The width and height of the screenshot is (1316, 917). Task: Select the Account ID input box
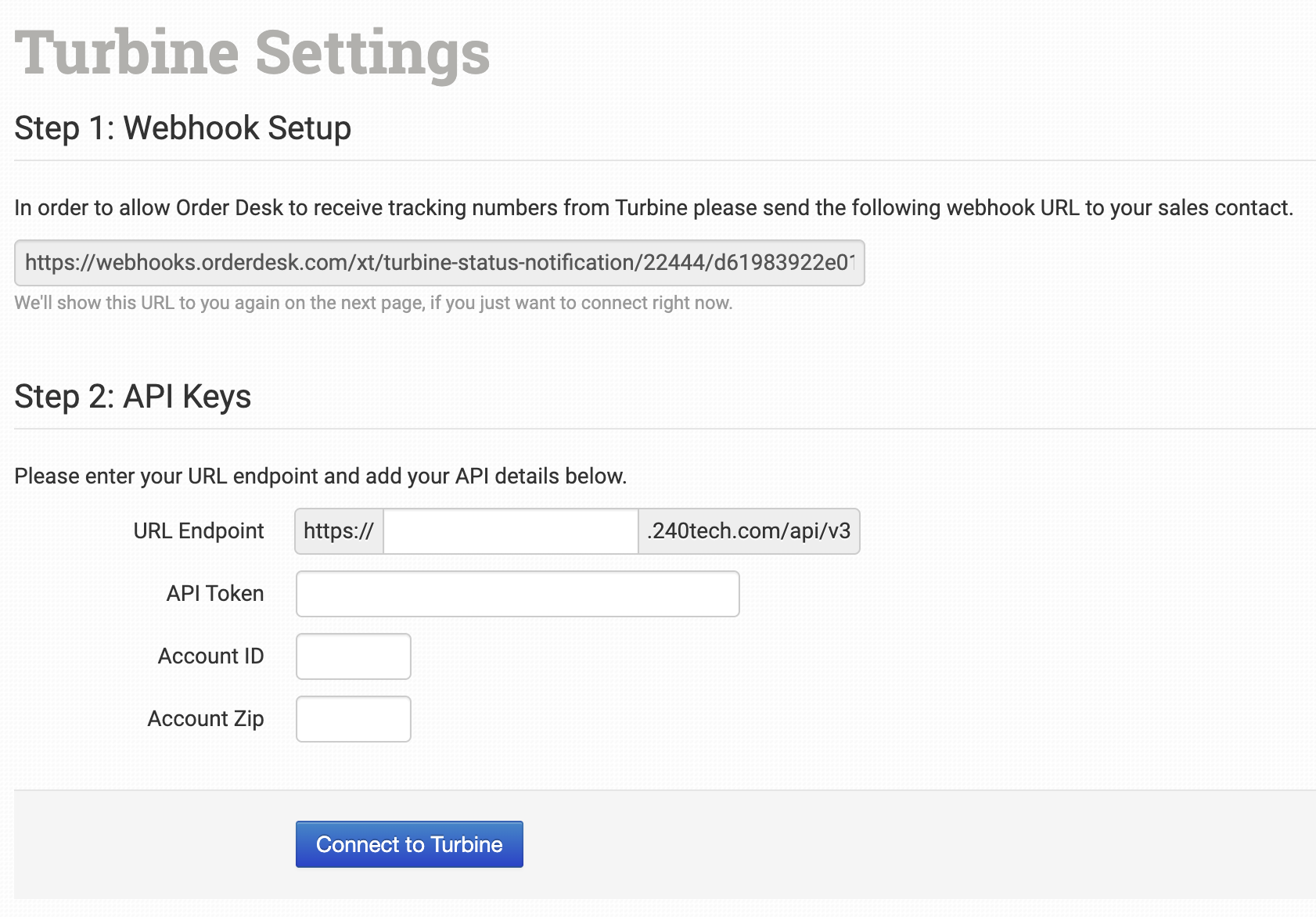(x=353, y=656)
